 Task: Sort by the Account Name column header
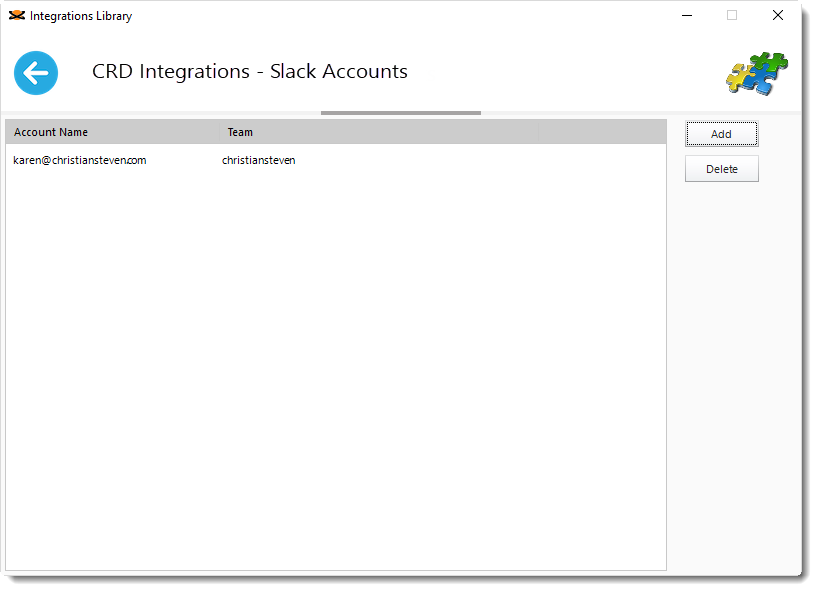[x=112, y=132]
